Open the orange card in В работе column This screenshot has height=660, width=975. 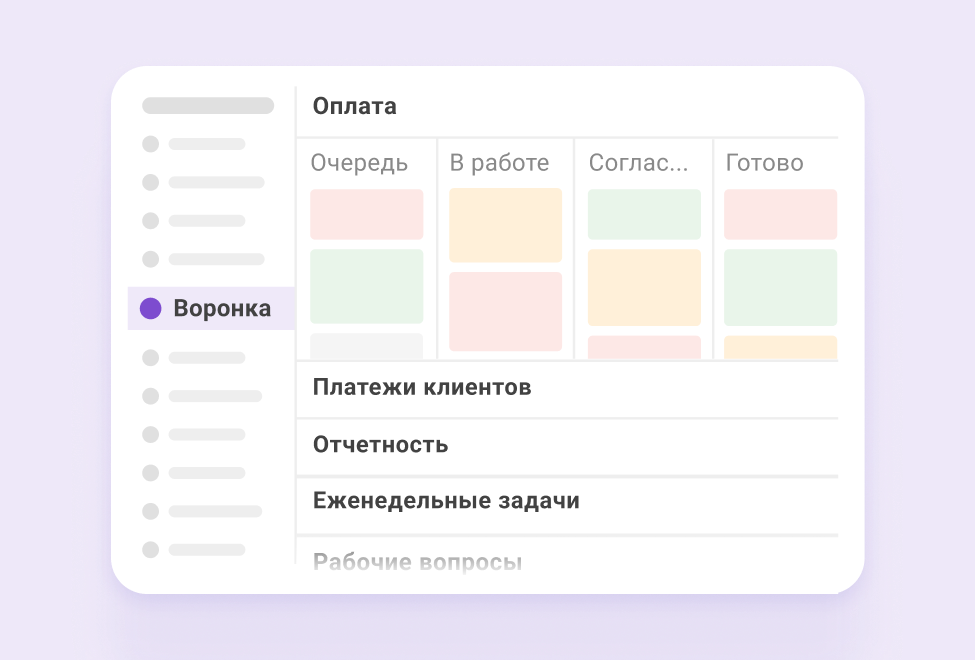(x=506, y=225)
